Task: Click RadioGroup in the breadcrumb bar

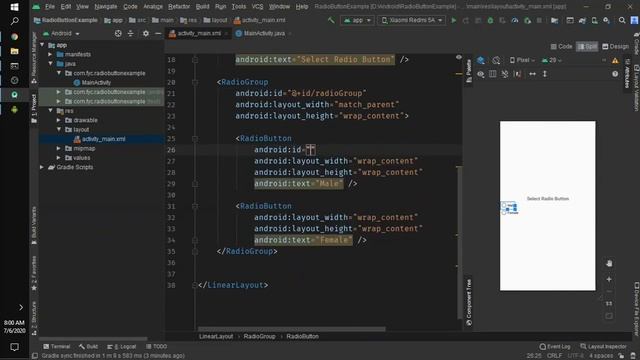Action: (259, 336)
